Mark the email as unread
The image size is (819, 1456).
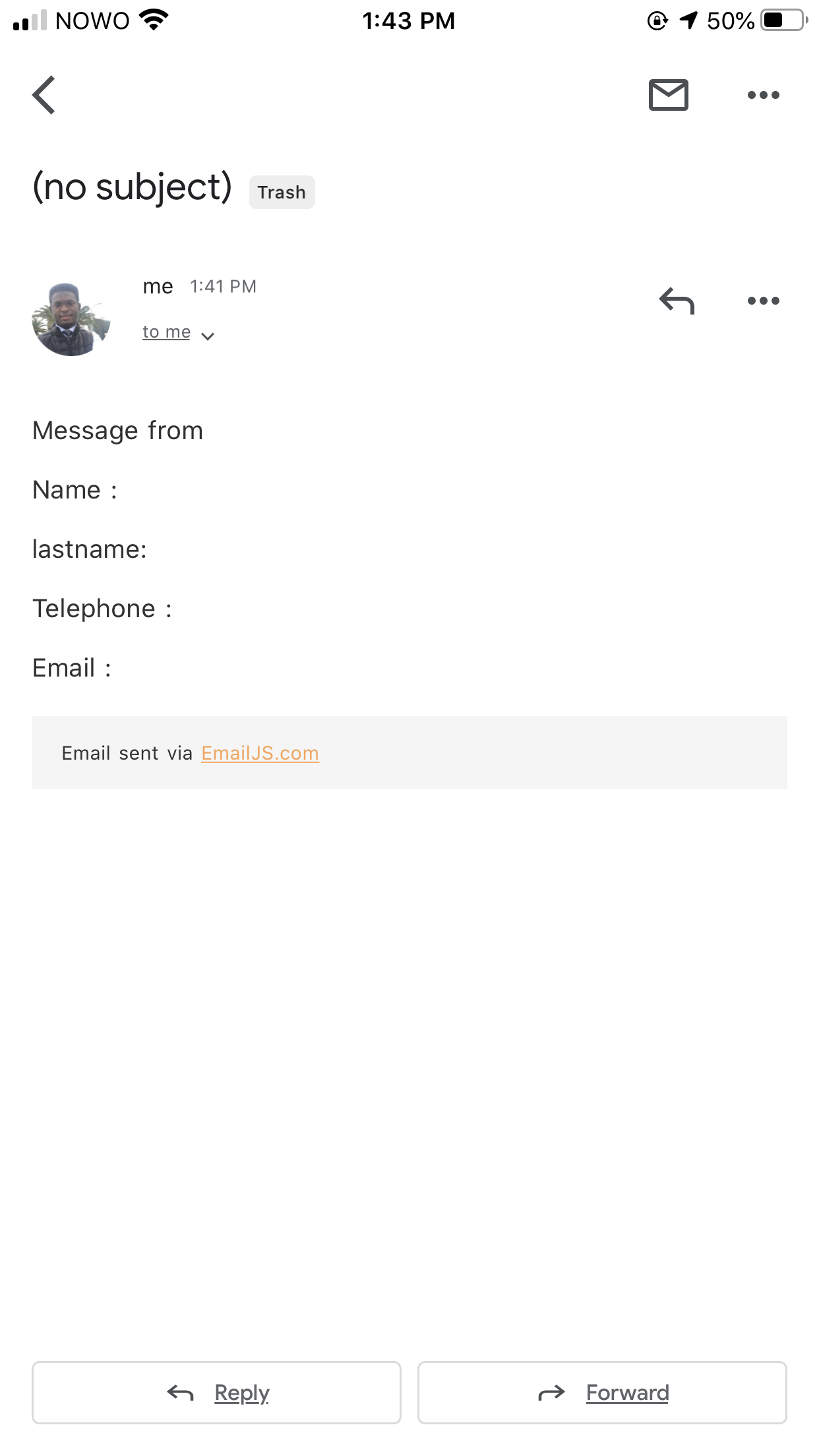click(669, 94)
